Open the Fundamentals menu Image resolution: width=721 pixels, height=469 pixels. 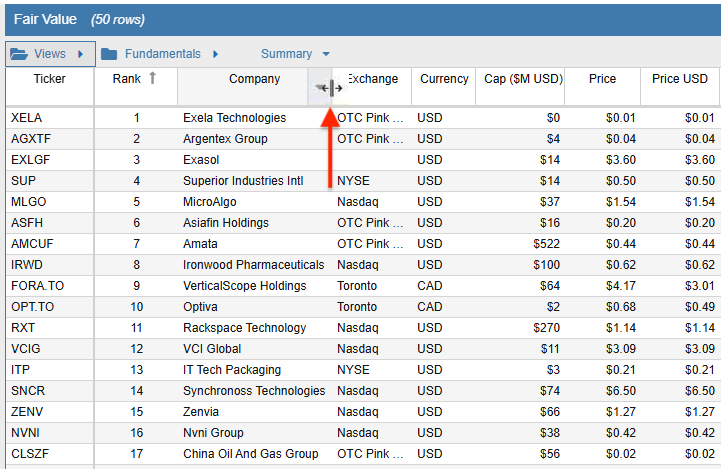(x=163, y=54)
